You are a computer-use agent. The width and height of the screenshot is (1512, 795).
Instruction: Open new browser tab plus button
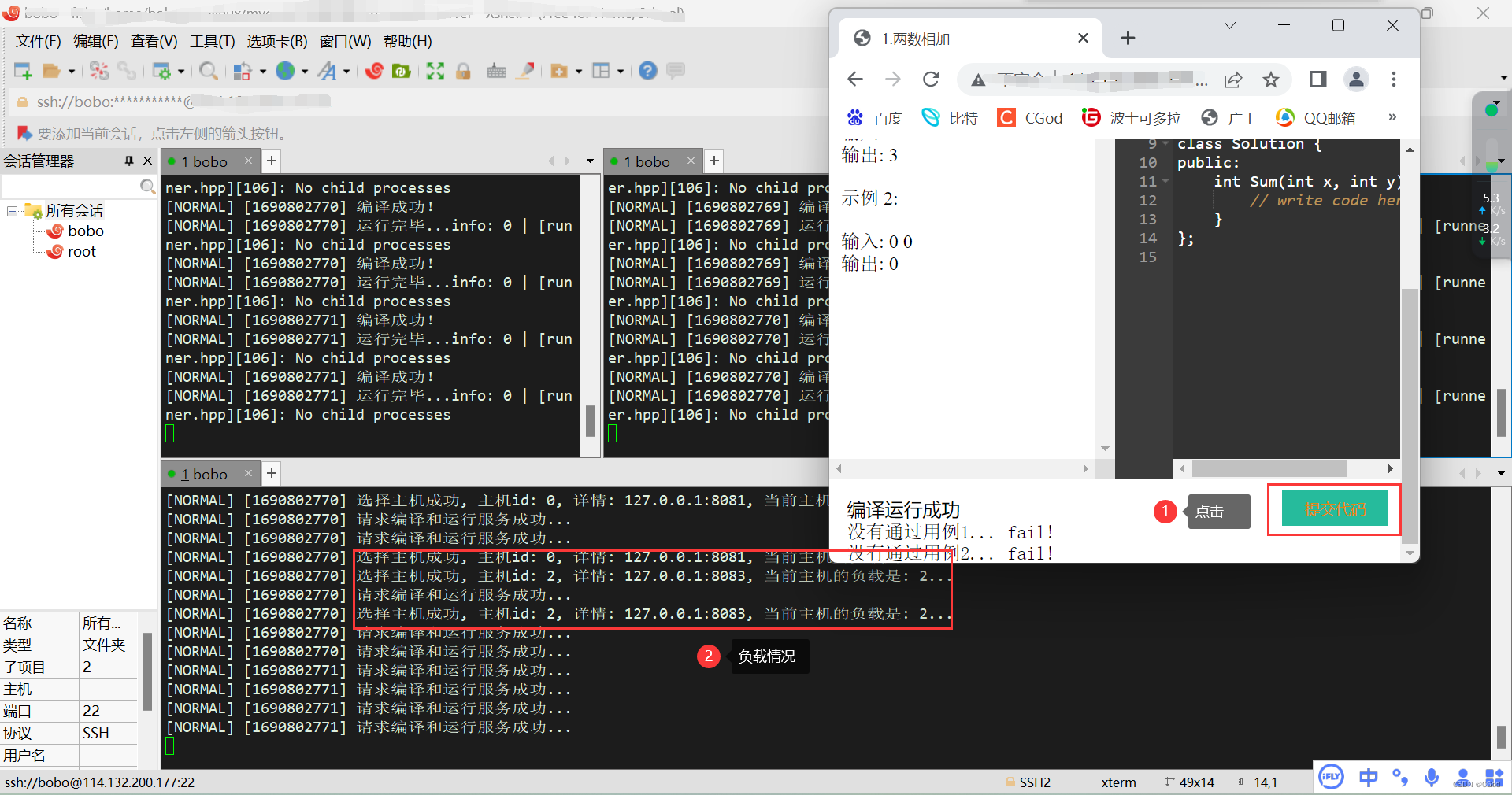[x=1128, y=38]
